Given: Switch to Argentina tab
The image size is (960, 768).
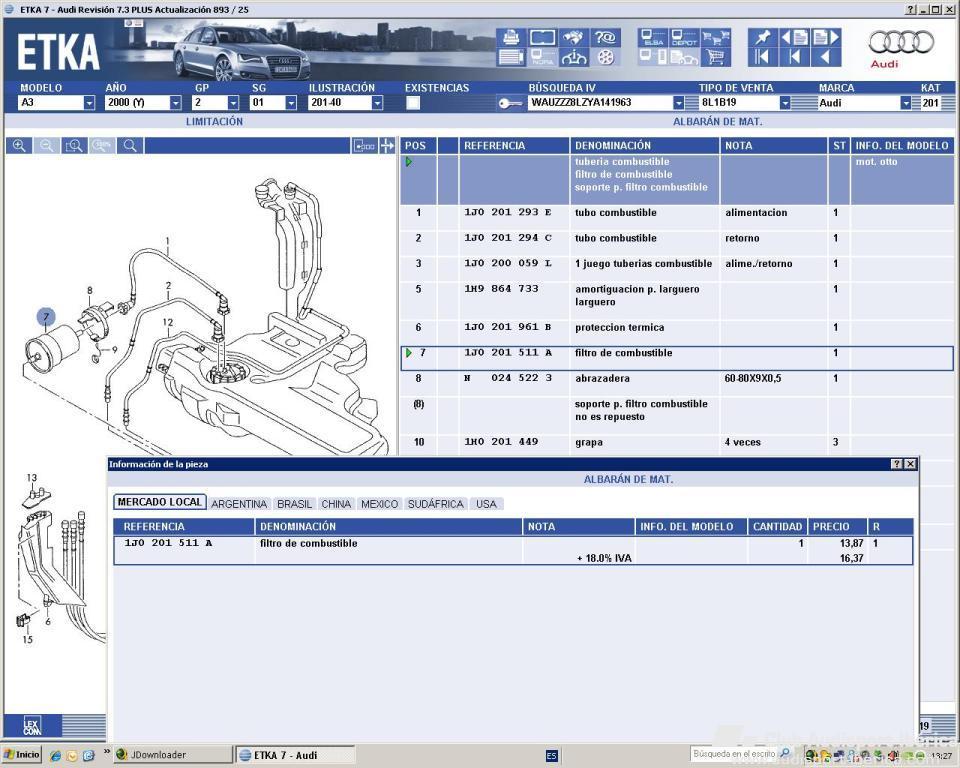Looking at the screenshot, I should pos(239,504).
